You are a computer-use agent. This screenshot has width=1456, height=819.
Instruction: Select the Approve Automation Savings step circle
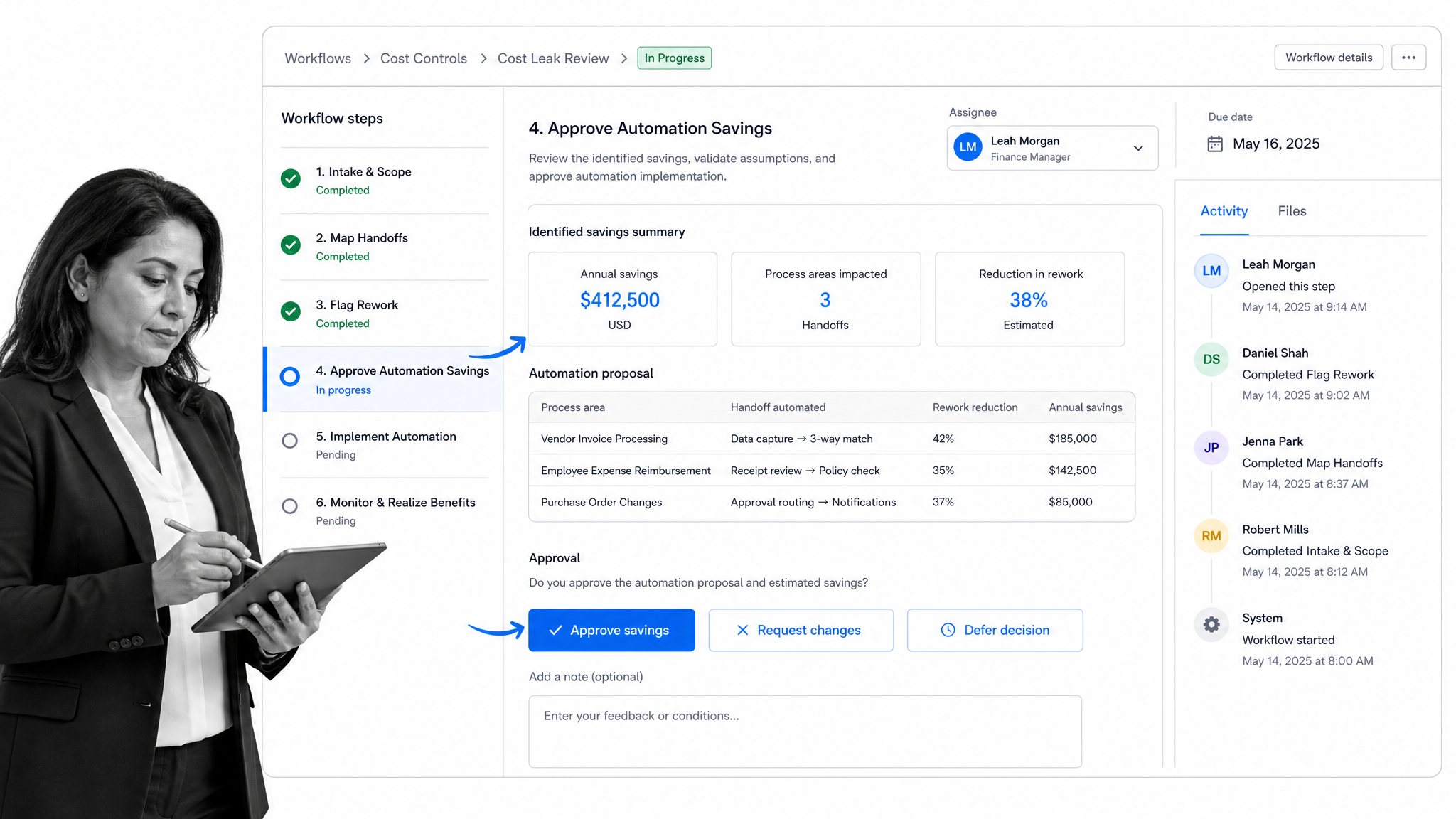click(x=289, y=376)
